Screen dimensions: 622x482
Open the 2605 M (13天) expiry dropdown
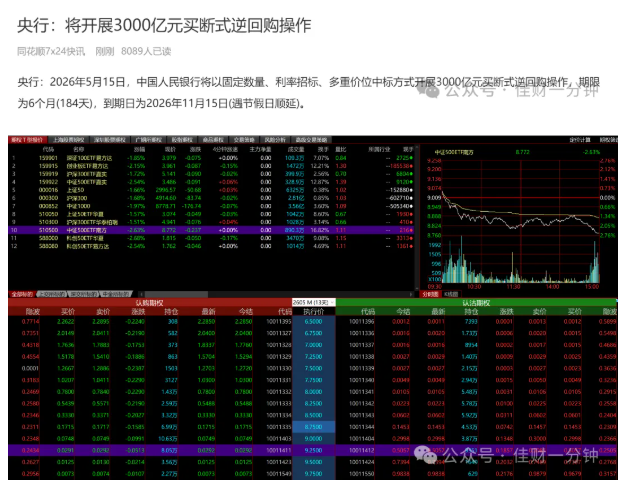[x=313, y=302]
